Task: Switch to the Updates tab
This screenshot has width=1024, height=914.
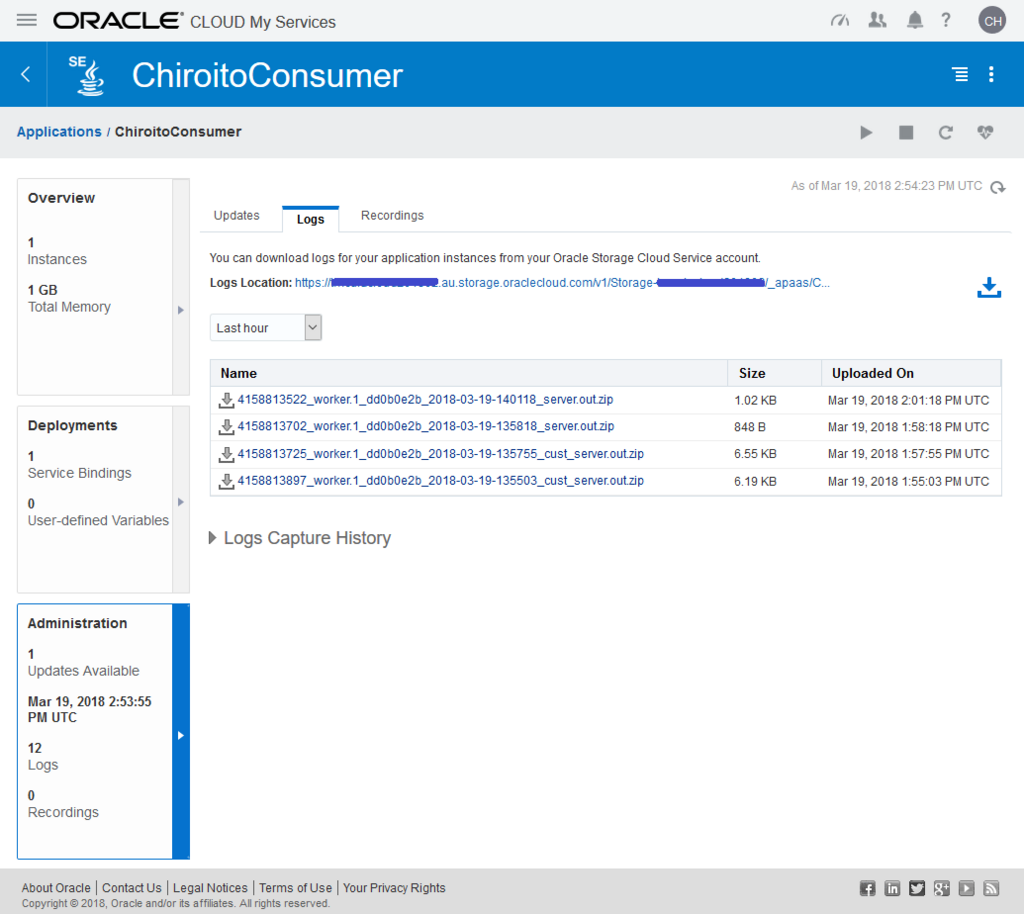Action: coord(236,215)
